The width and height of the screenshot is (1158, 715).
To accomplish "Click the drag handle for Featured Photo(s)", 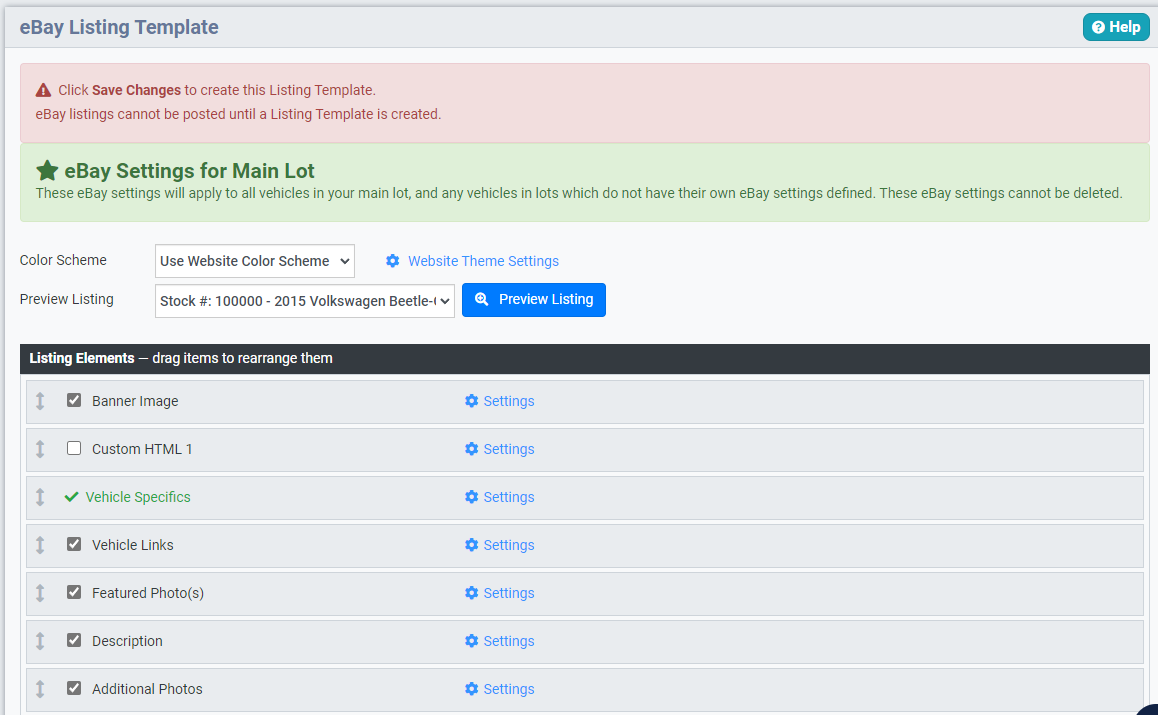I will click(x=40, y=593).
